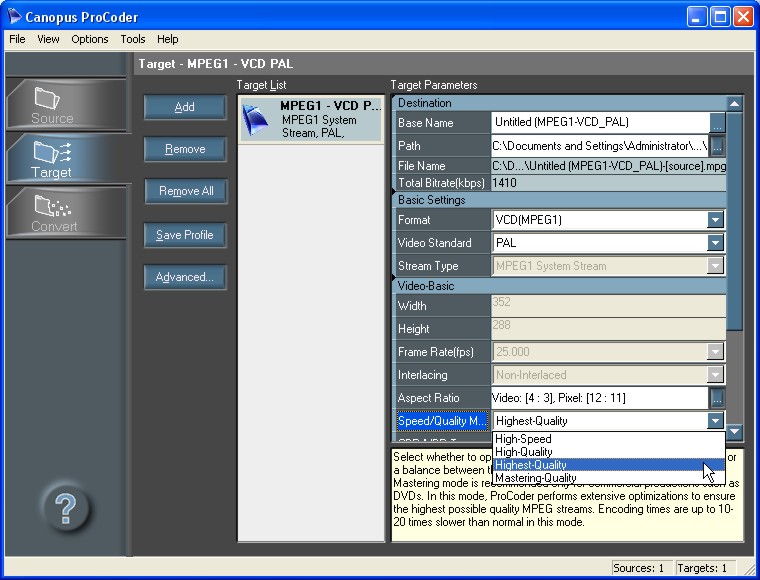Select the Speed/Quality Mode label row

click(x=442, y=421)
